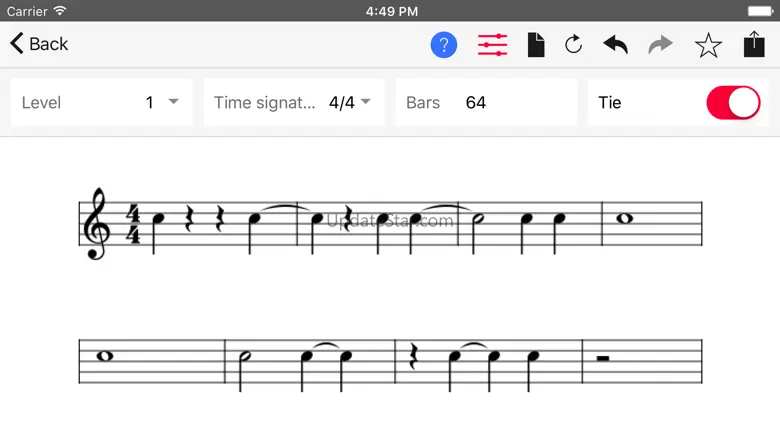Go Back to the previous screen
The image size is (780, 439).
click(x=40, y=44)
